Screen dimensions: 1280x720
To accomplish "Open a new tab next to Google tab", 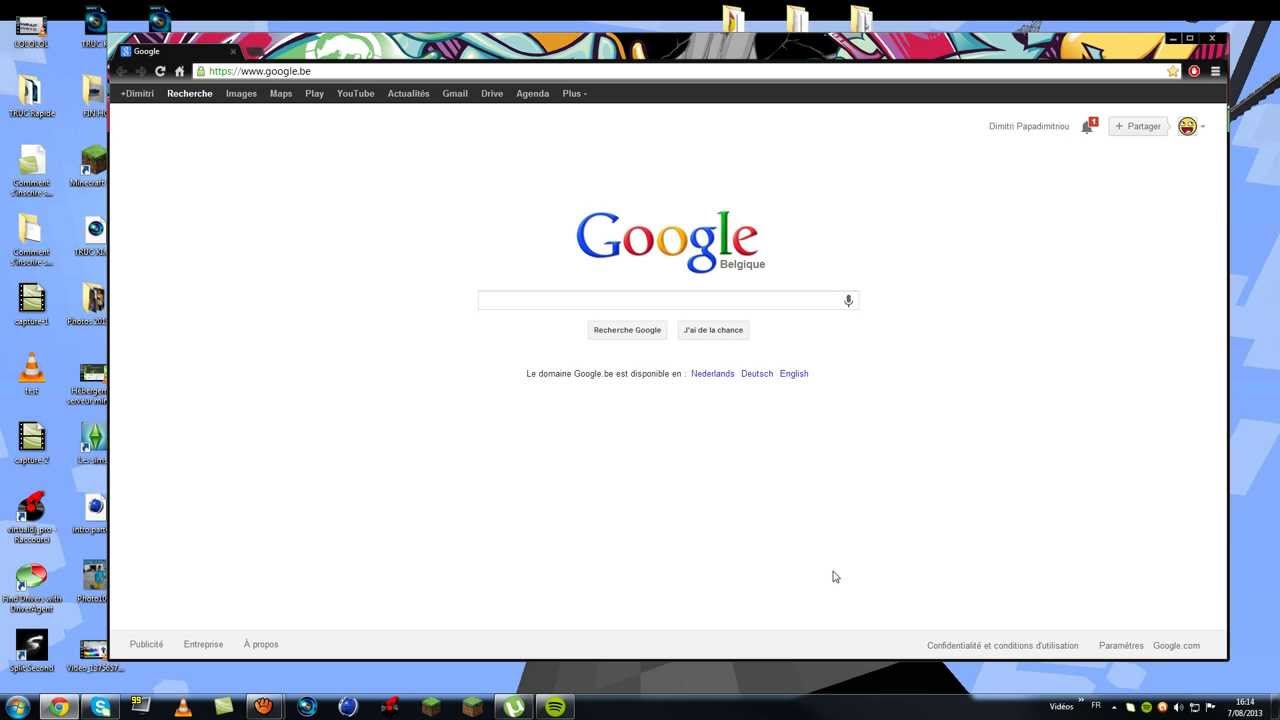I will [x=255, y=52].
